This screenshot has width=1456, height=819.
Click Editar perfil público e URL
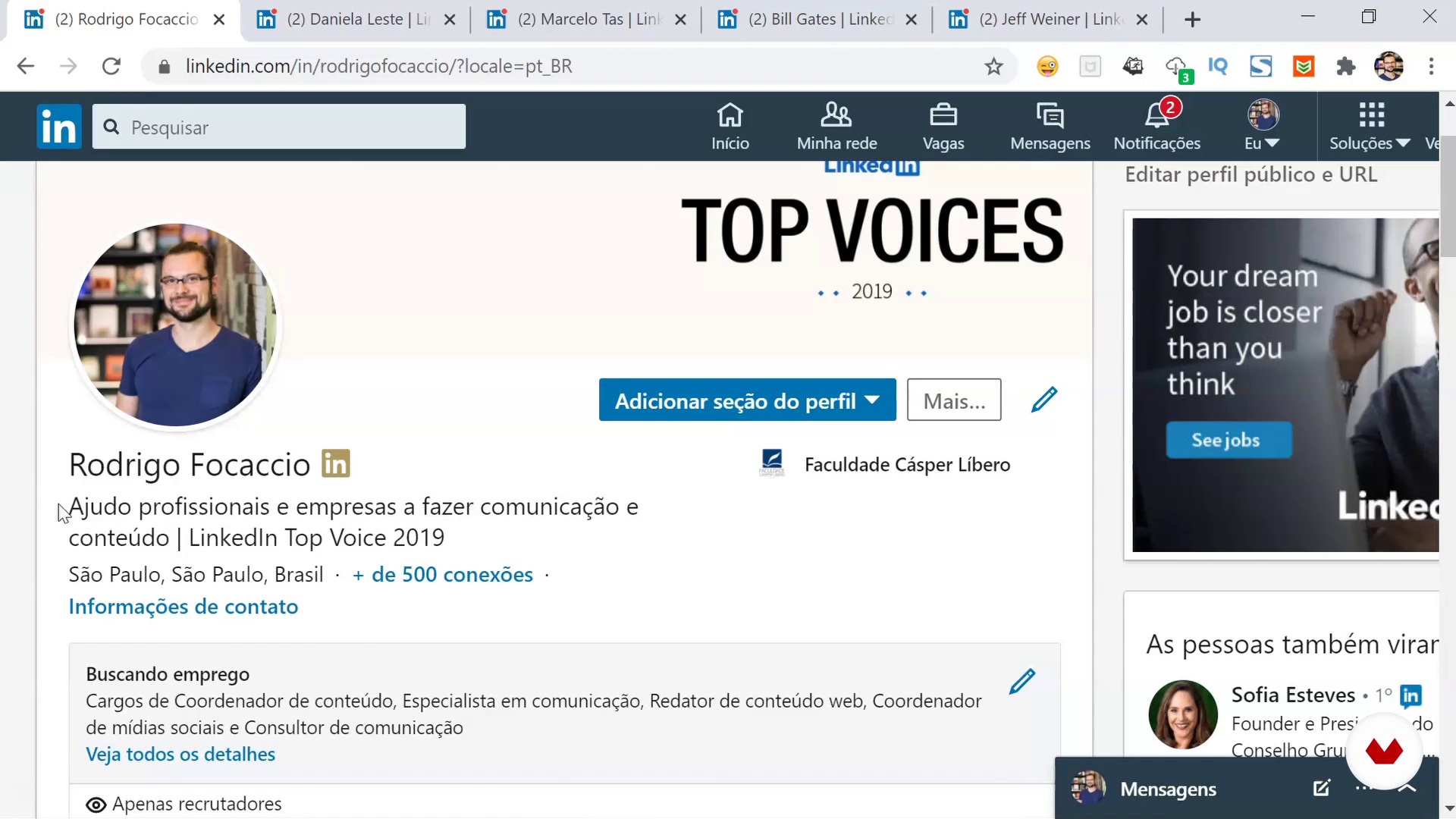[x=1251, y=174]
